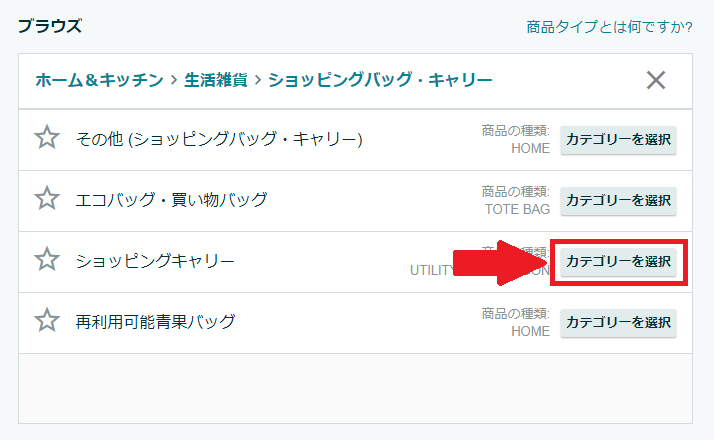Click the 再利用可能青果バッグ item name
Viewport: 714px width, 440px height.
(155, 322)
